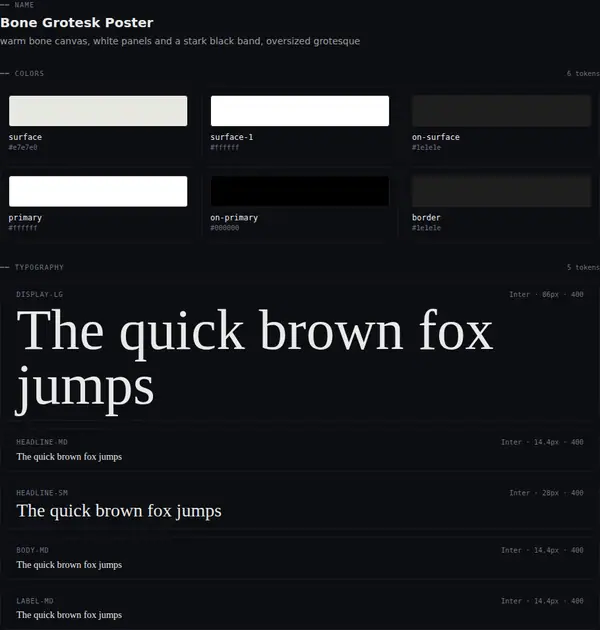Screen dimensions: 600x630
Task: Select the primary white color swatch
Action: tap(98, 191)
